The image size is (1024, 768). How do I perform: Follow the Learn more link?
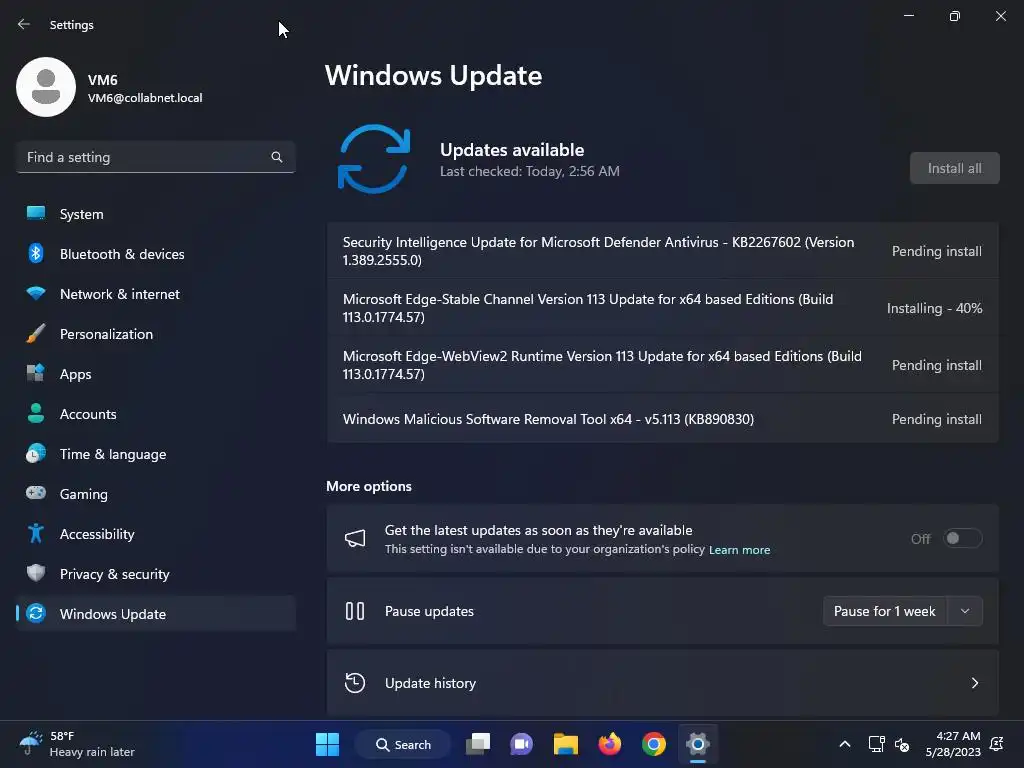click(739, 550)
